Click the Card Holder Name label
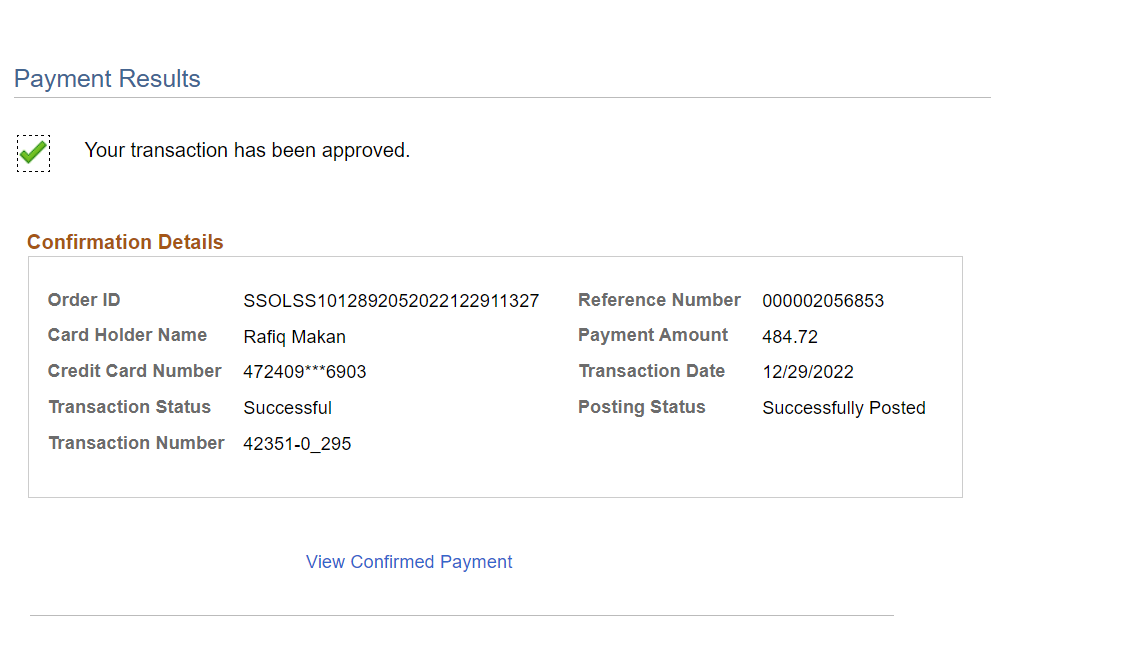This screenshot has height=664, width=1125. pyautogui.click(x=127, y=335)
